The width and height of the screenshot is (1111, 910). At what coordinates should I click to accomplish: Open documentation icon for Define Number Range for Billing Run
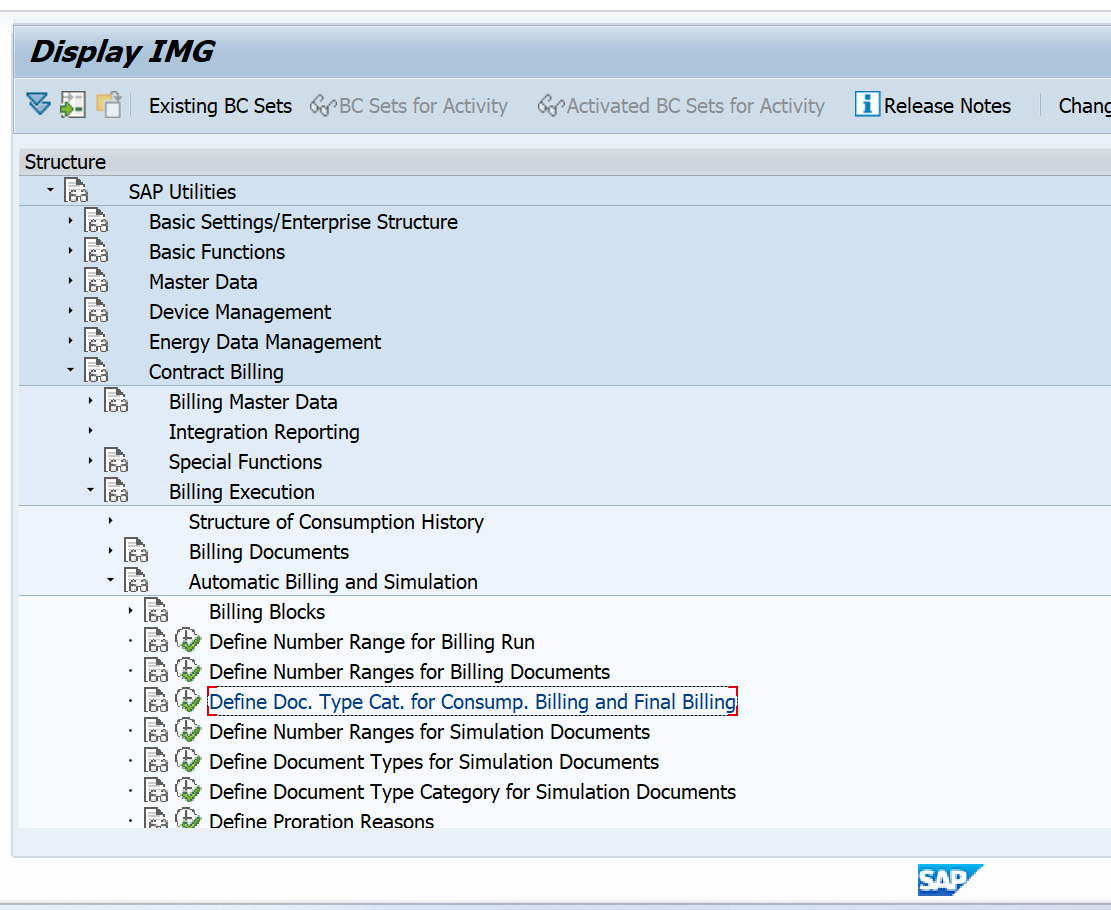156,641
